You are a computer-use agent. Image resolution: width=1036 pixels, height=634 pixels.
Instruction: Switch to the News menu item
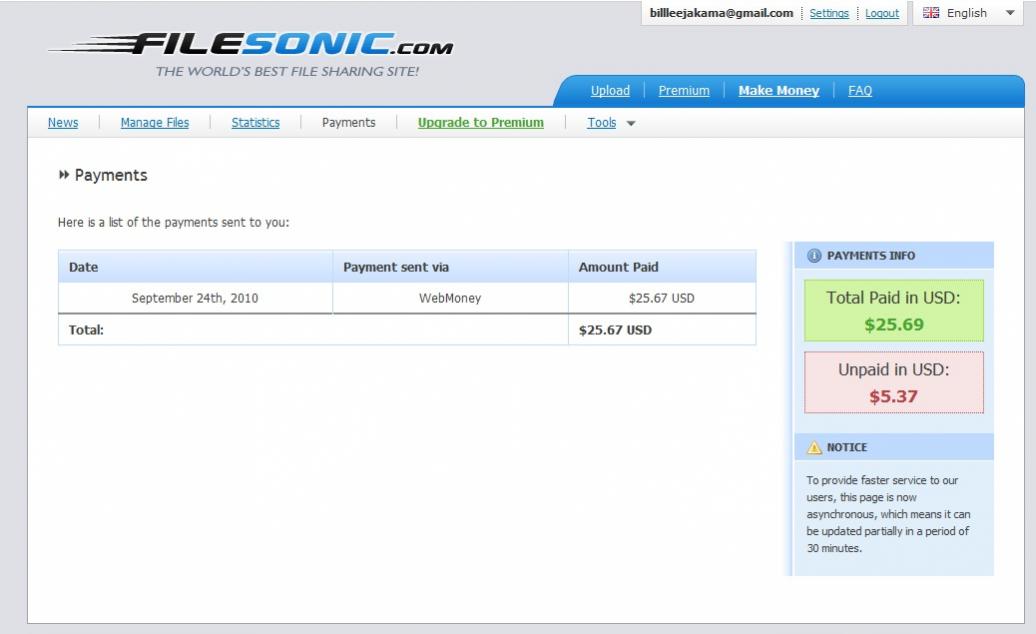click(63, 123)
